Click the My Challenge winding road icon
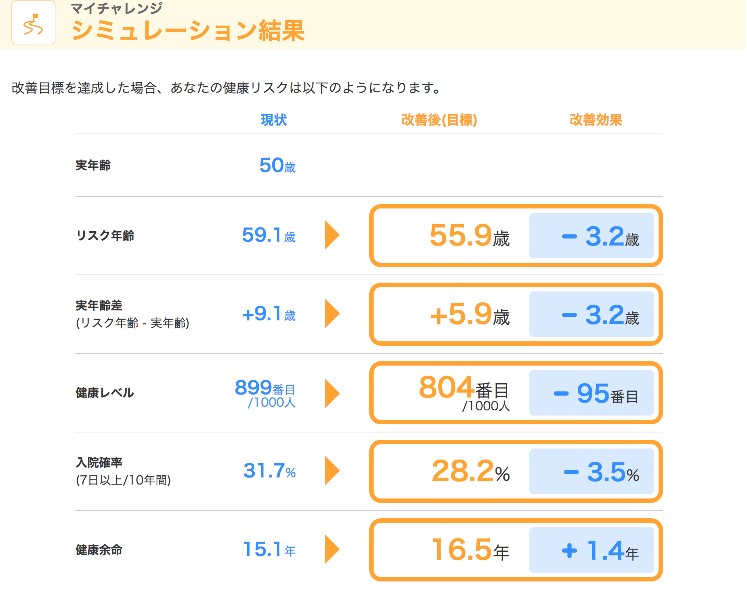Screen dimensions: 747x601 tap(33, 23)
